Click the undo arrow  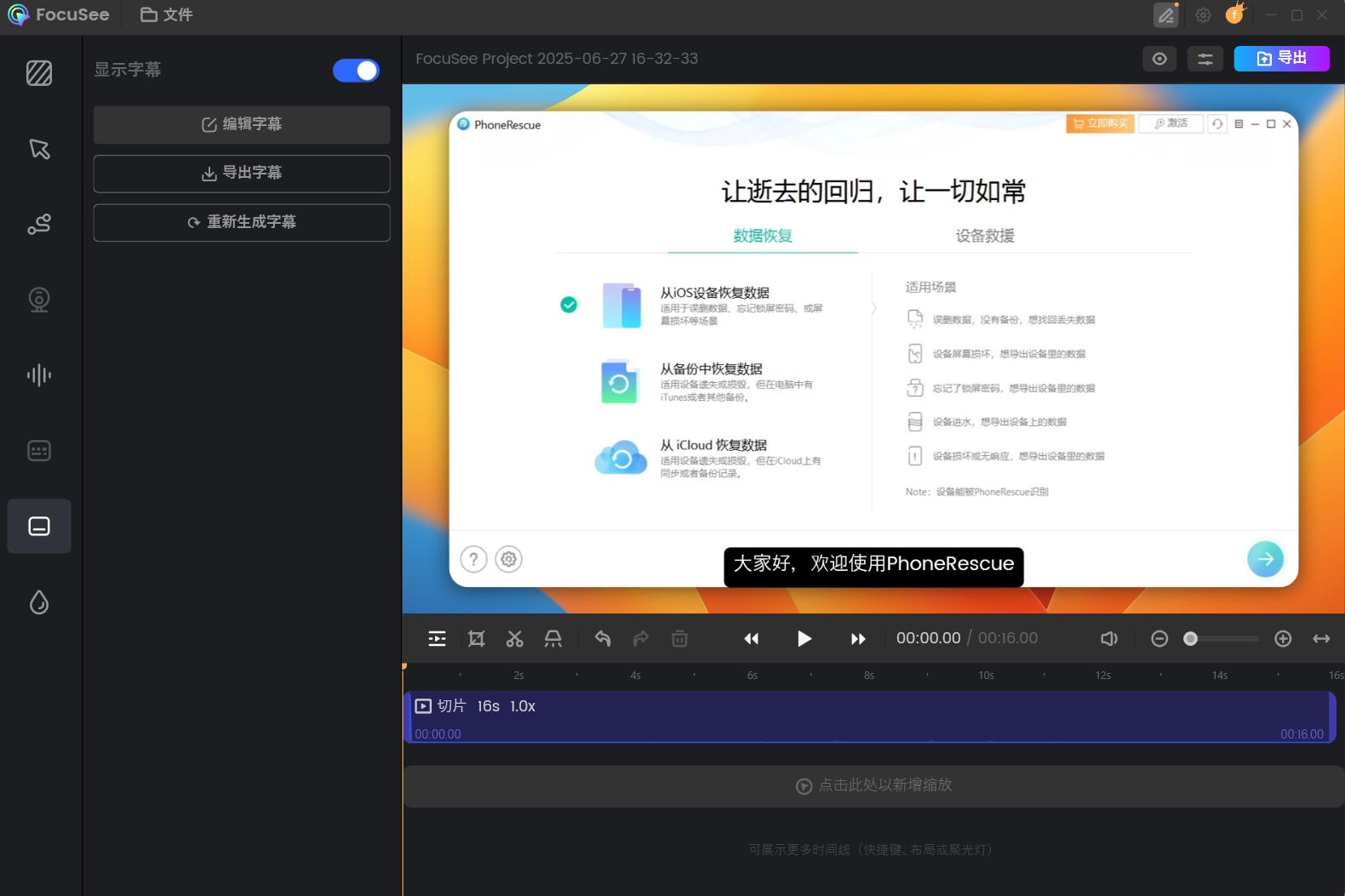point(603,638)
